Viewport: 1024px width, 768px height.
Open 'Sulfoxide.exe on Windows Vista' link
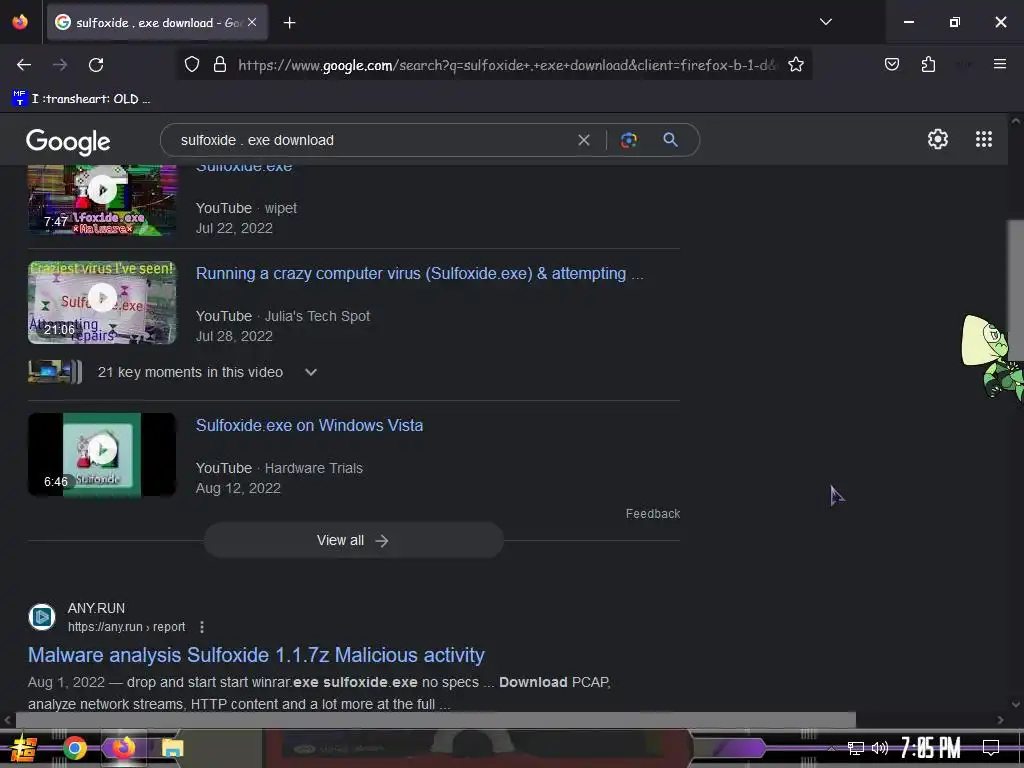[x=309, y=425]
